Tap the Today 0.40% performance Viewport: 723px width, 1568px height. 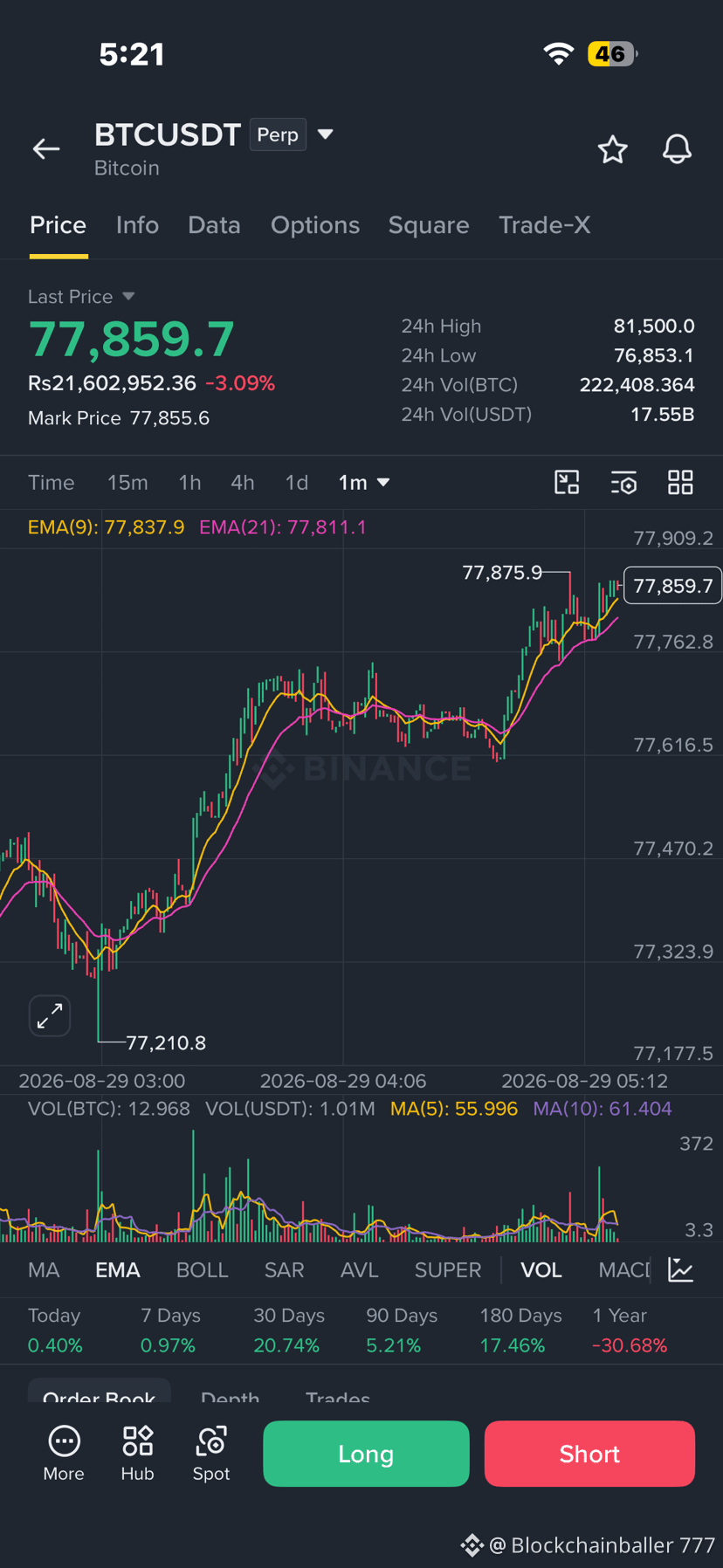click(x=55, y=1331)
